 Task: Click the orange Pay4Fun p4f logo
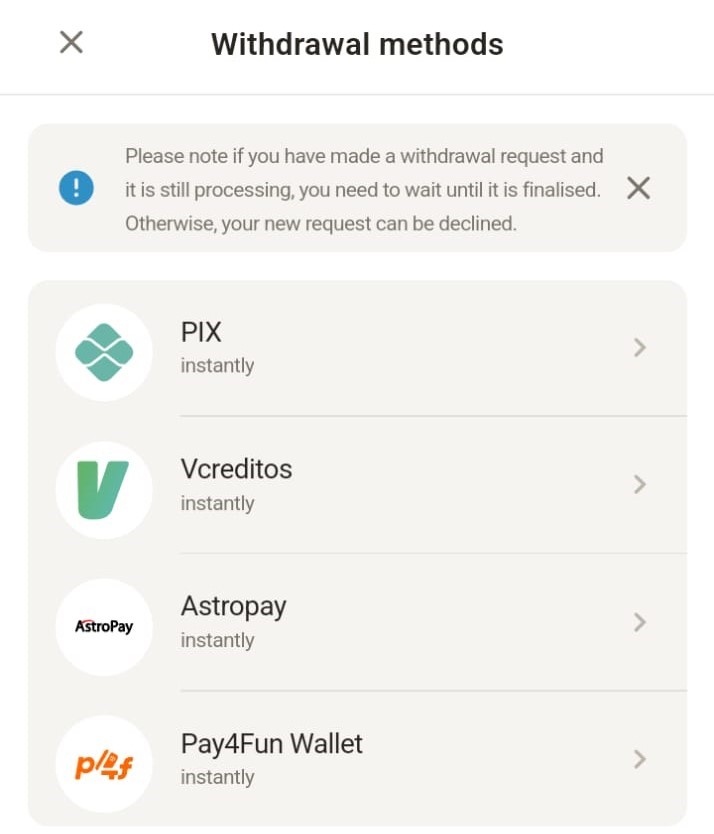(104, 764)
